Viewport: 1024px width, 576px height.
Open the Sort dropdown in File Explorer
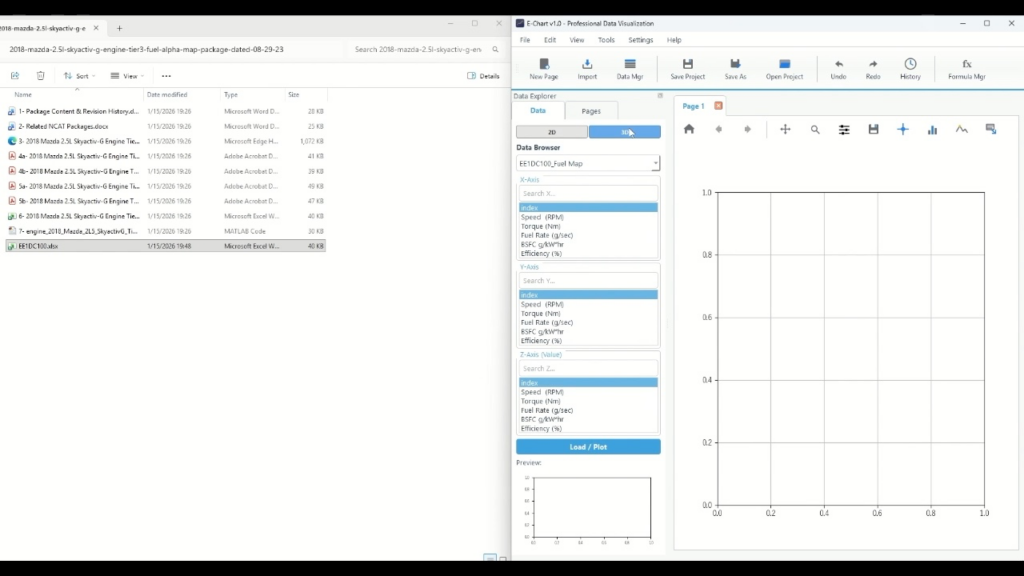tap(80, 76)
